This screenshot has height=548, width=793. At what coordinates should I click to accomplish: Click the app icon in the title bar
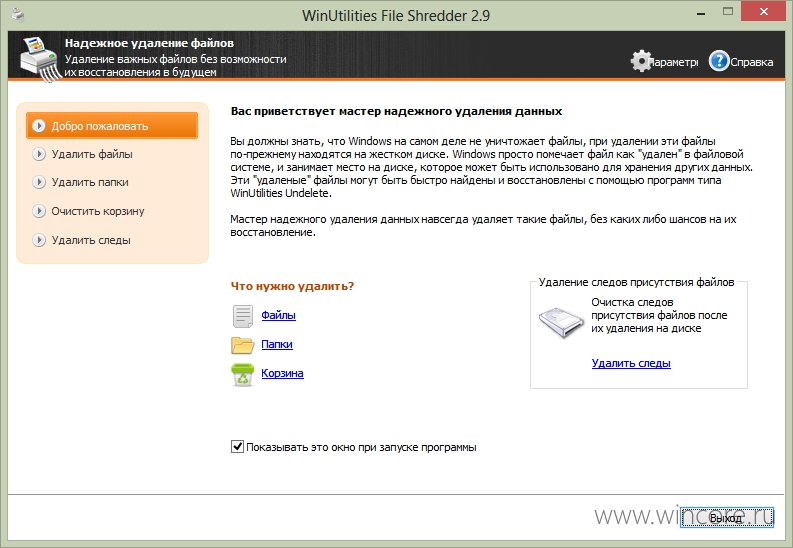pyautogui.click(x=18, y=15)
